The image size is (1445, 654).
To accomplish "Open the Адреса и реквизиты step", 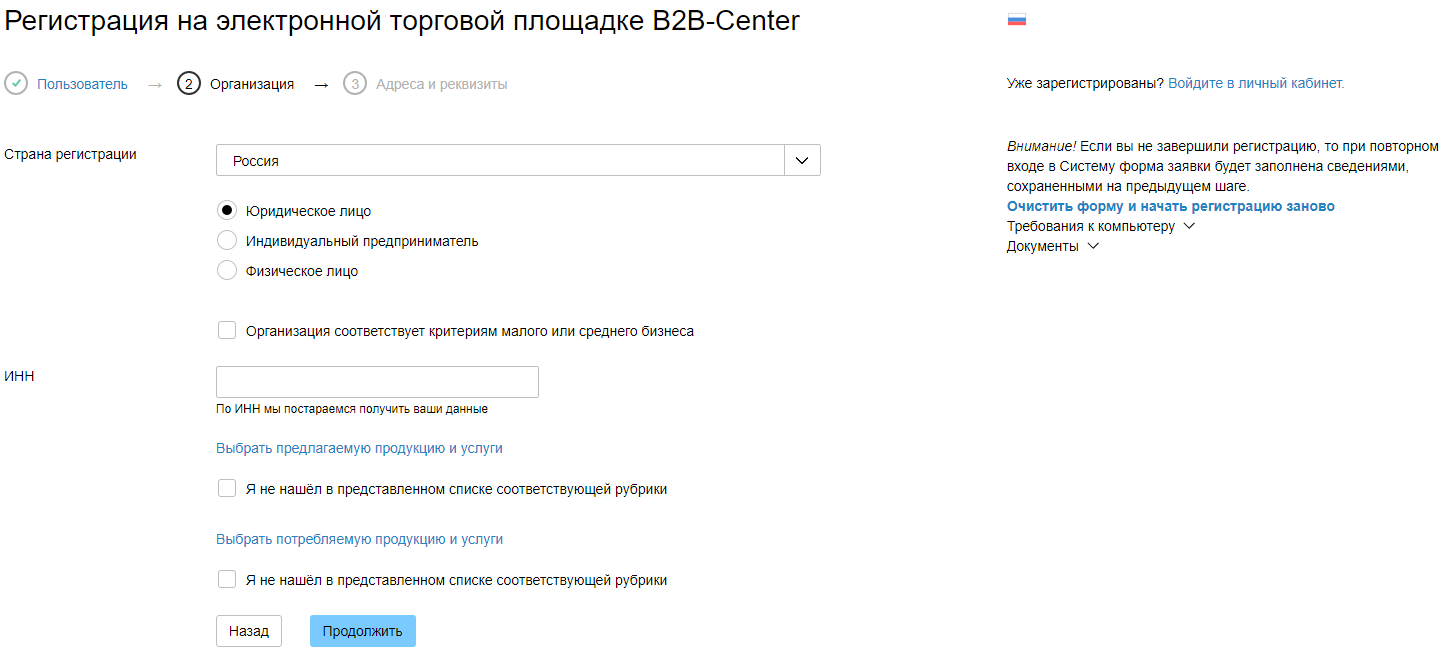I will point(441,85).
